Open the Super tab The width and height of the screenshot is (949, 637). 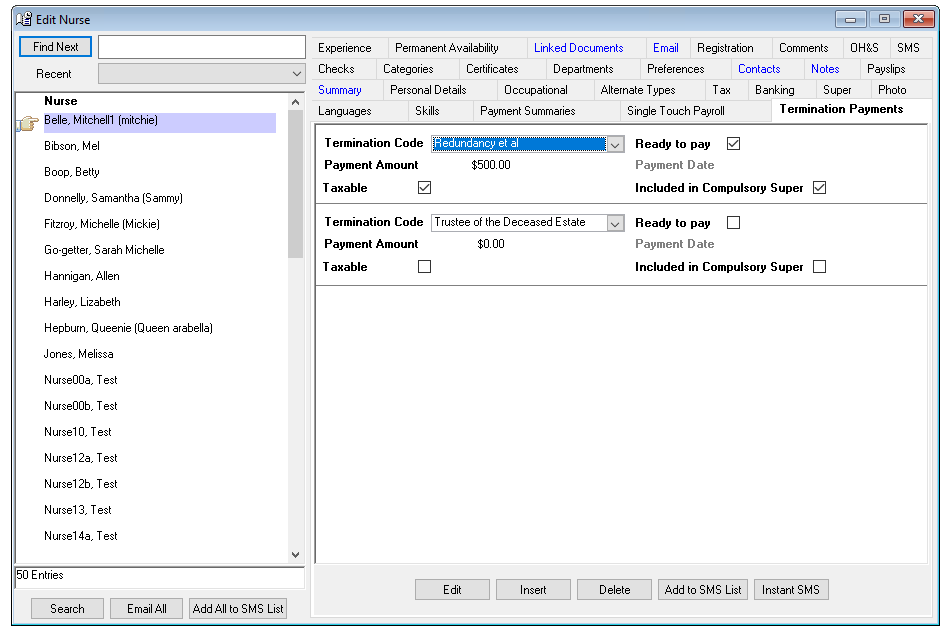point(837,90)
